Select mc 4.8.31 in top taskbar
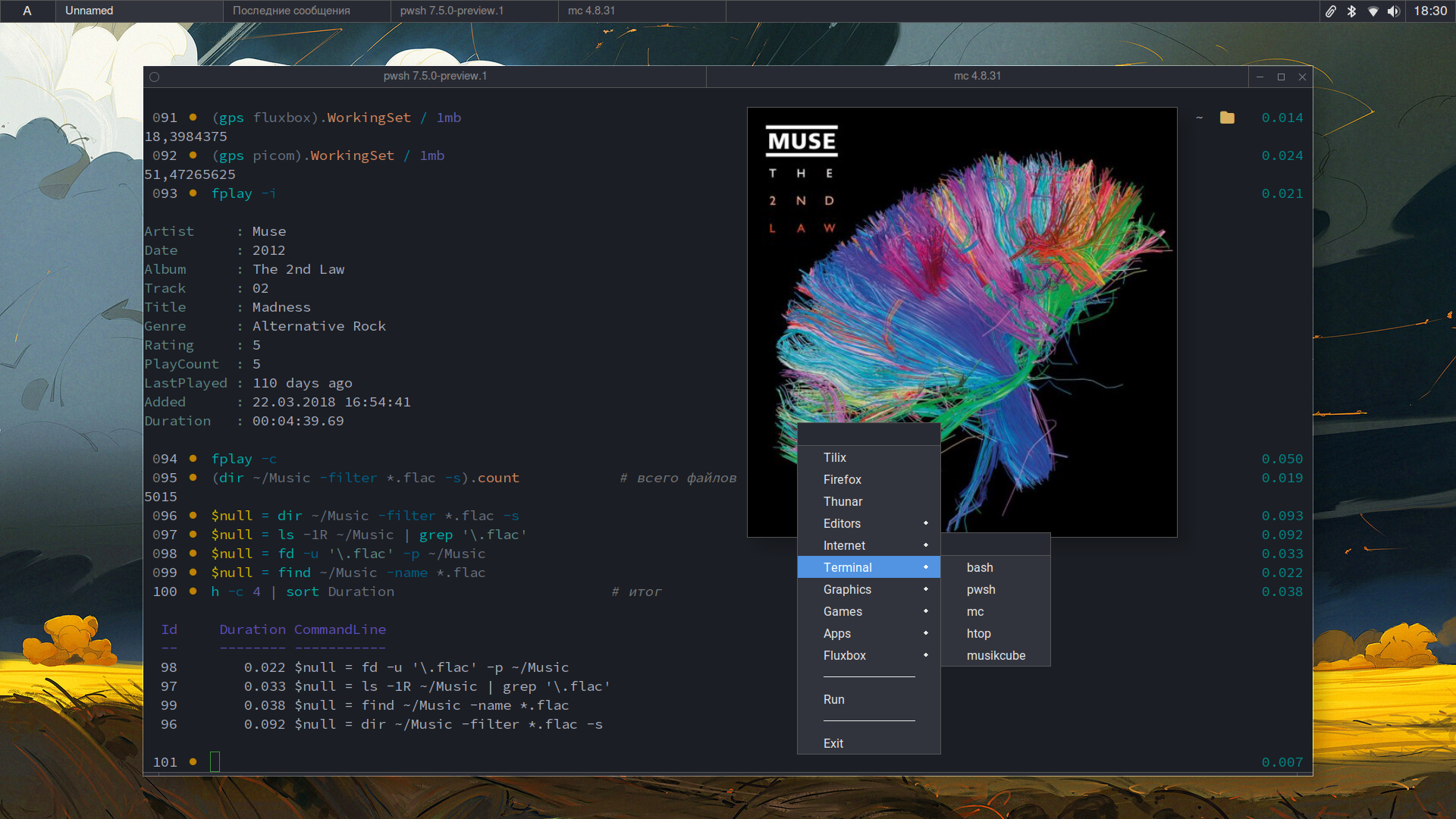The height and width of the screenshot is (819, 1456). (642, 11)
